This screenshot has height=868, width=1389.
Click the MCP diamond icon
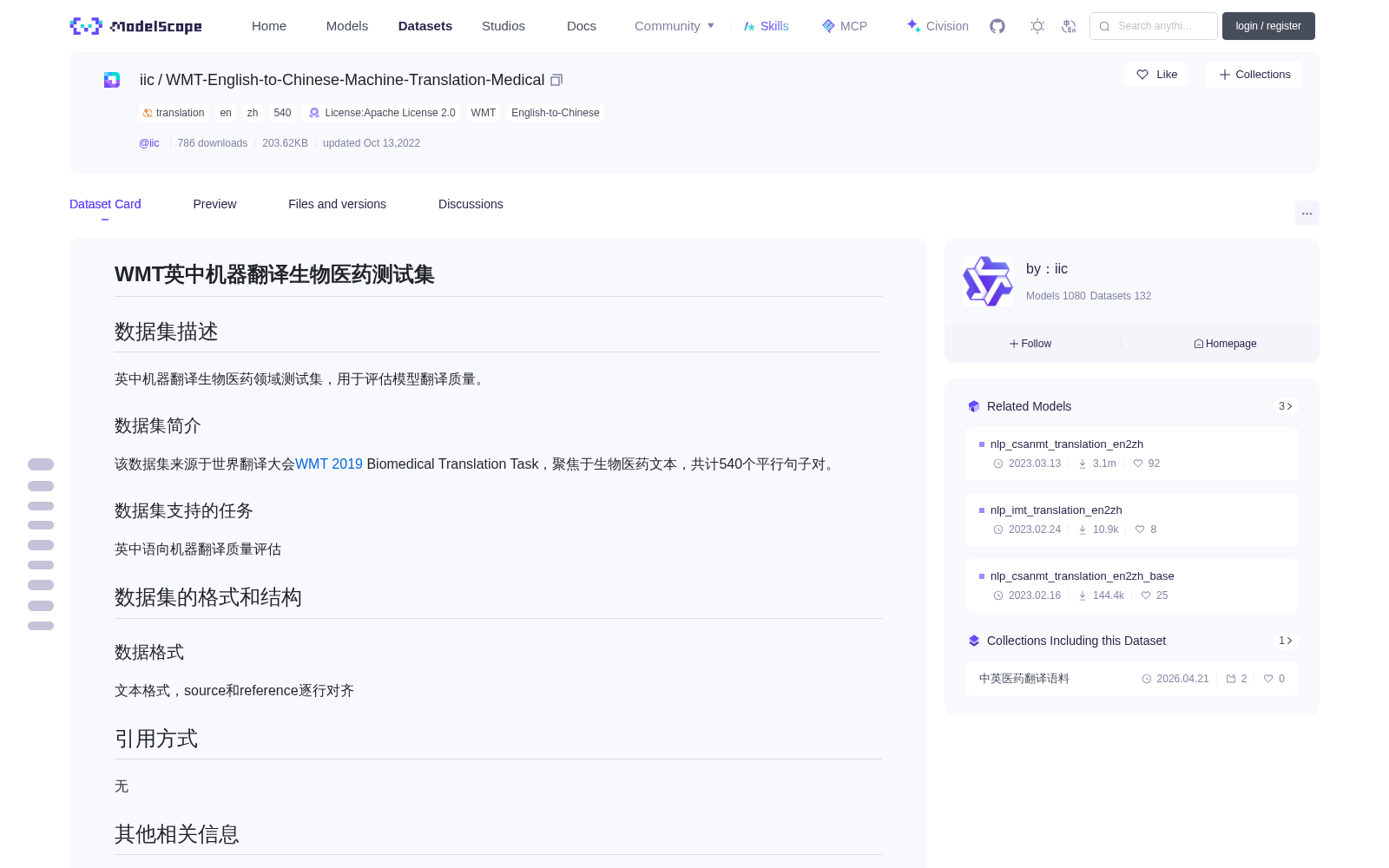(x=828, y=26)
